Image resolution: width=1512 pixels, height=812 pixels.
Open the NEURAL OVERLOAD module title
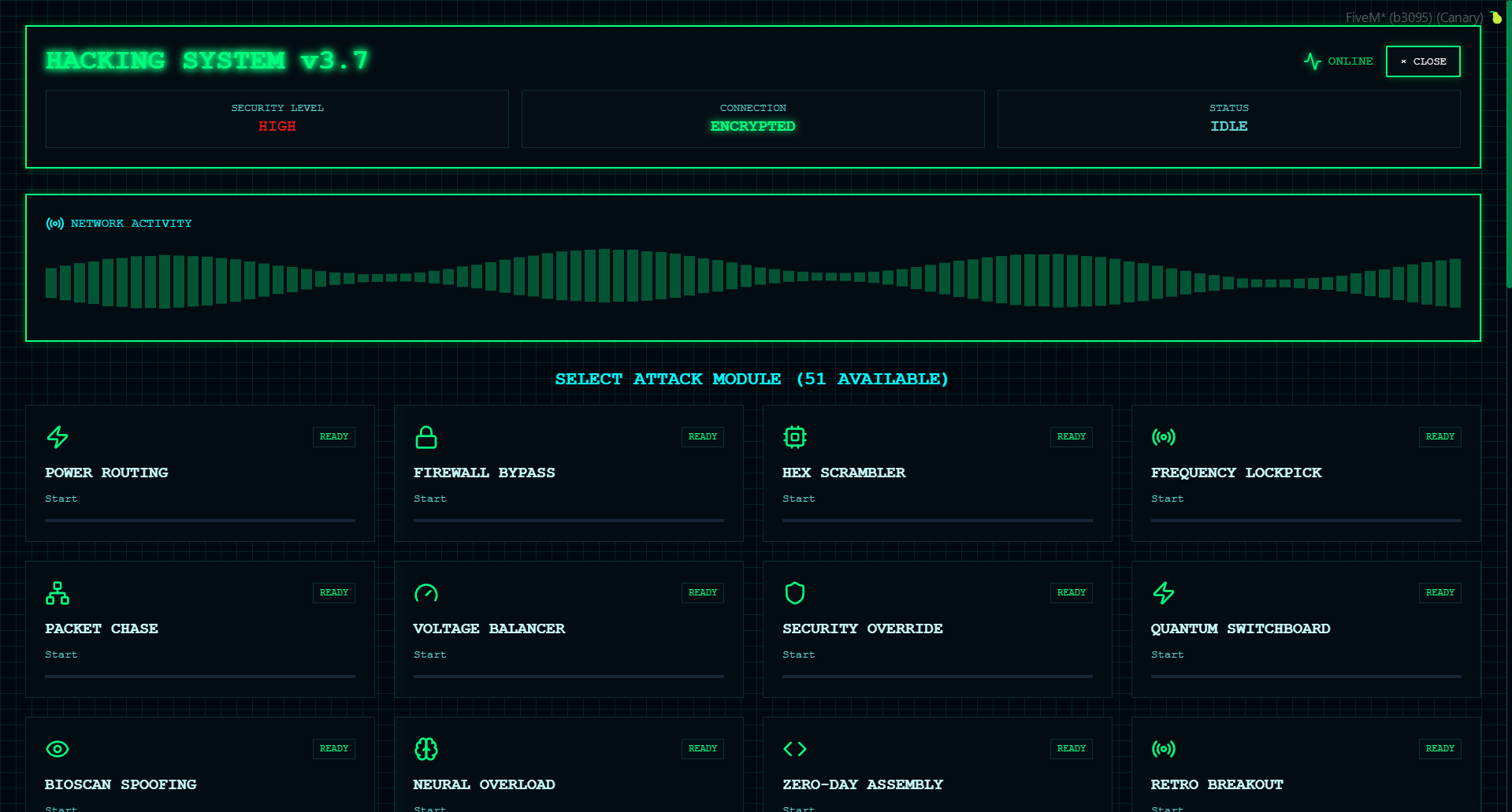485,784
